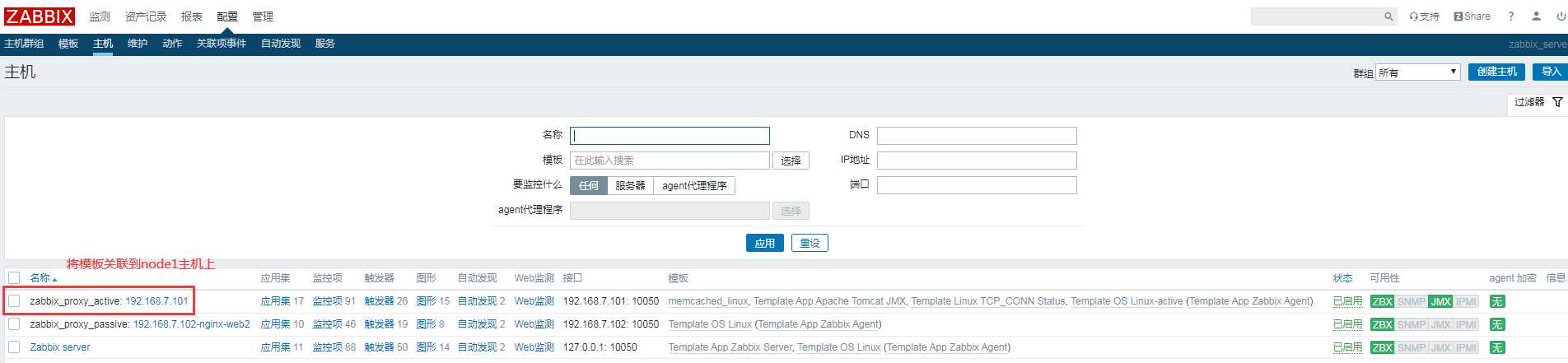1568x363 pixels.
Task: Switch to 服务 submenu
Action: tap(325, 44)
